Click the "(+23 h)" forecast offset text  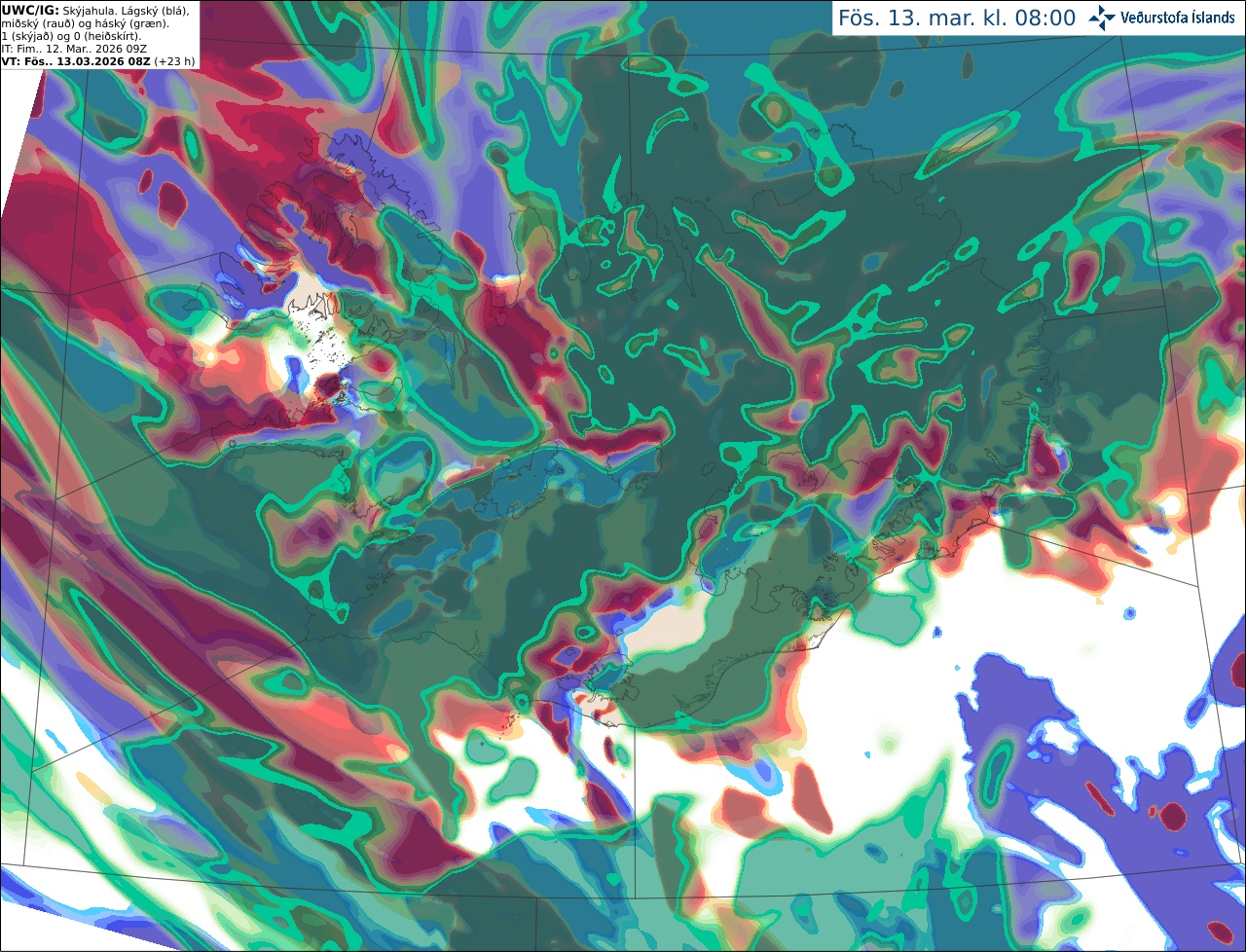click(174, 61)
